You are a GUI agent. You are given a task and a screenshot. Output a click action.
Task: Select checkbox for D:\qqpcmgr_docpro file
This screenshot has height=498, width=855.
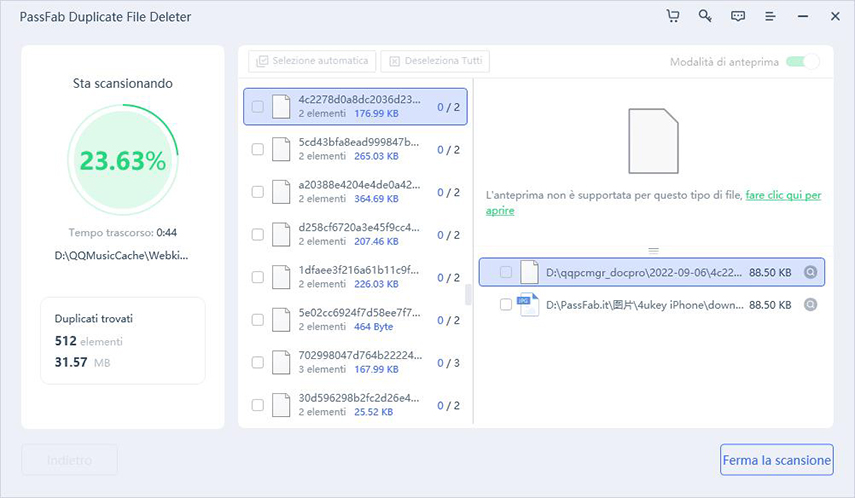coord(506,272)
